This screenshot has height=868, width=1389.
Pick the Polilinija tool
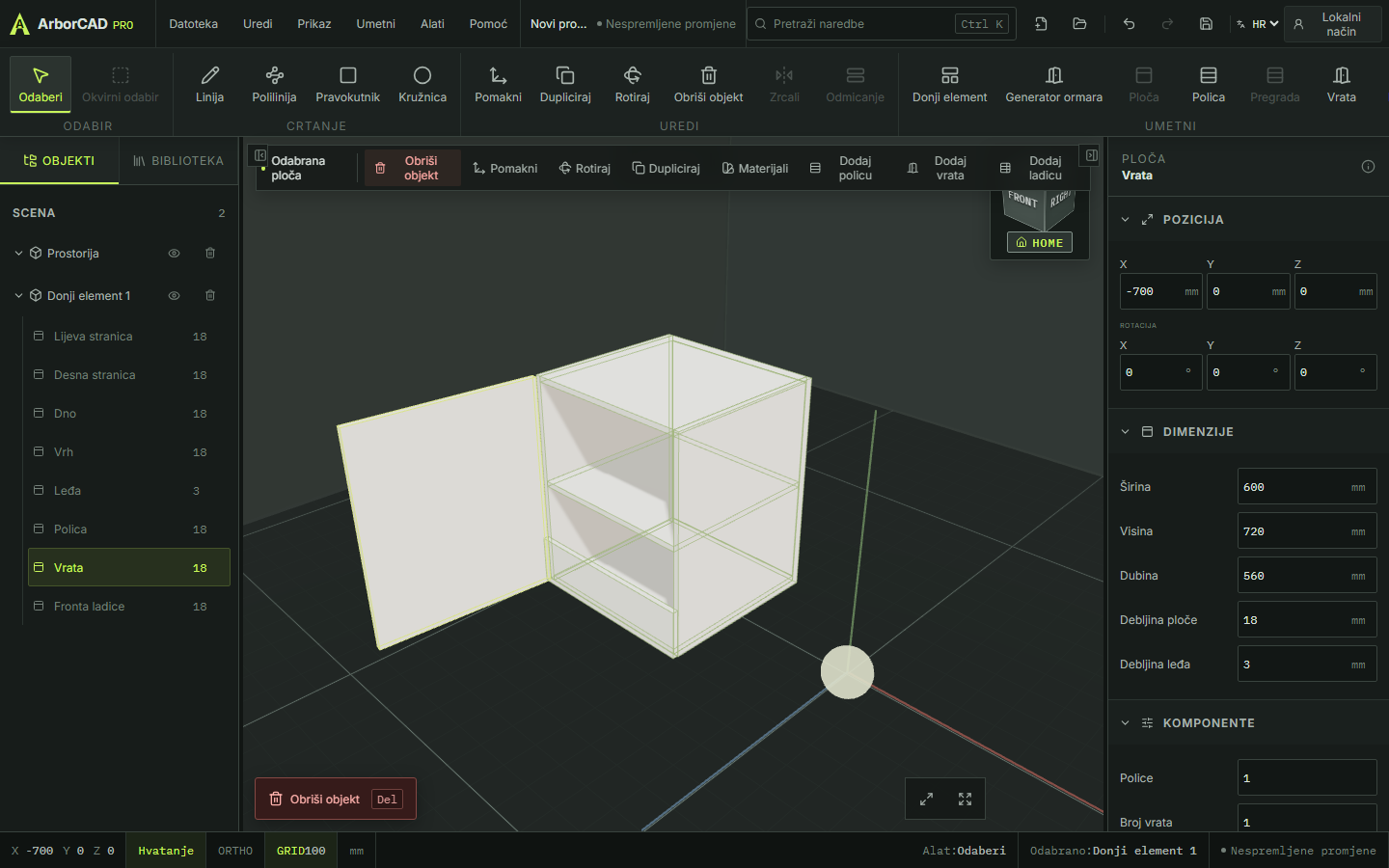(x=274, y=84)
